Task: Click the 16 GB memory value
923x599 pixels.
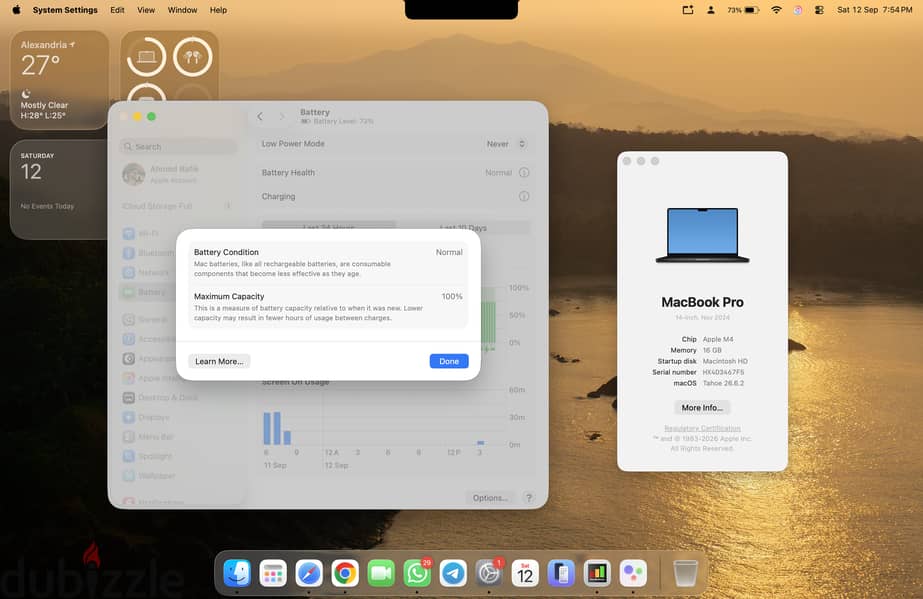Action: tap(712, 350)
